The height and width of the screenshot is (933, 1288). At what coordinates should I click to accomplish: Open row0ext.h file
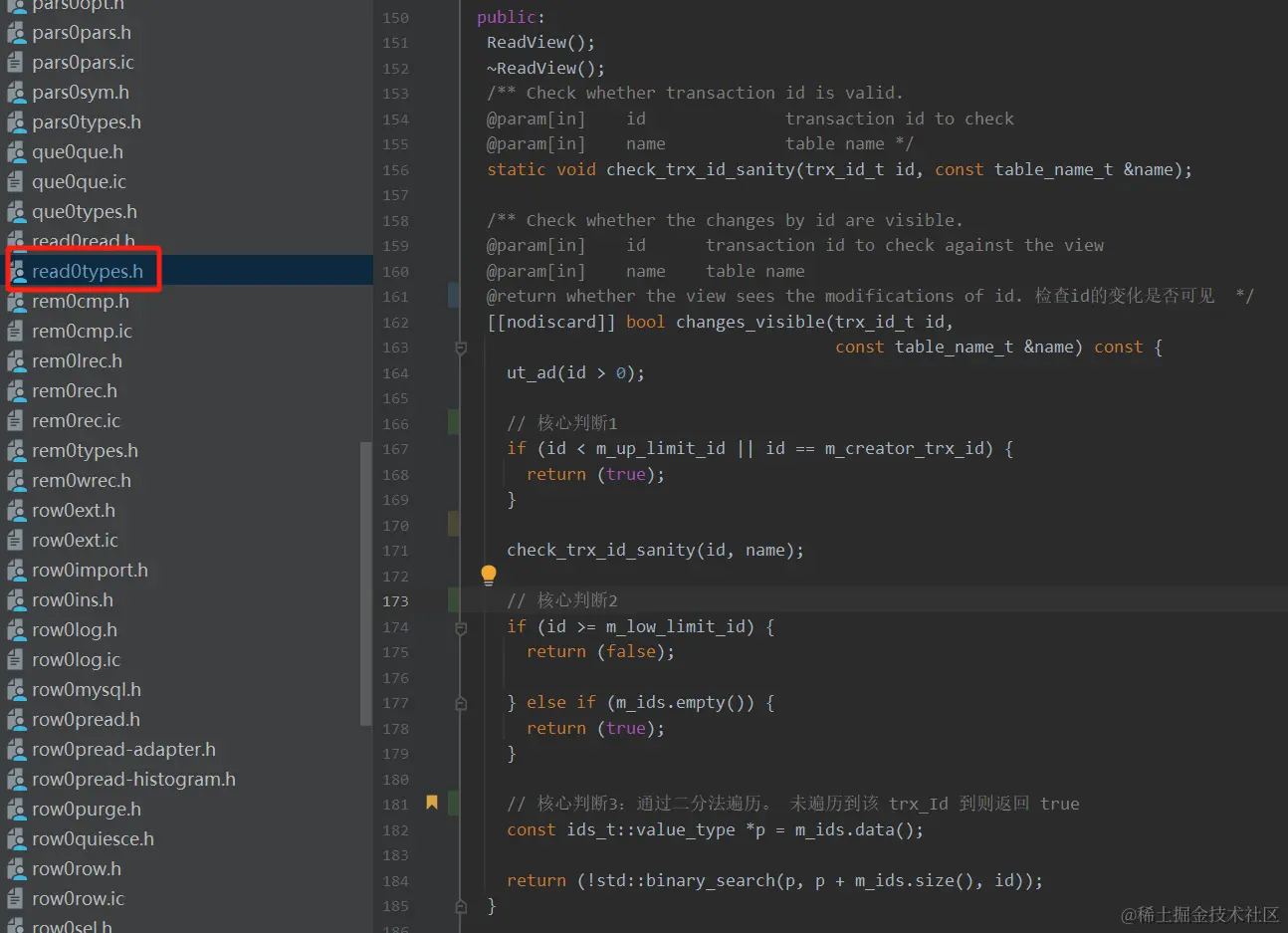(x=73, y=511)
